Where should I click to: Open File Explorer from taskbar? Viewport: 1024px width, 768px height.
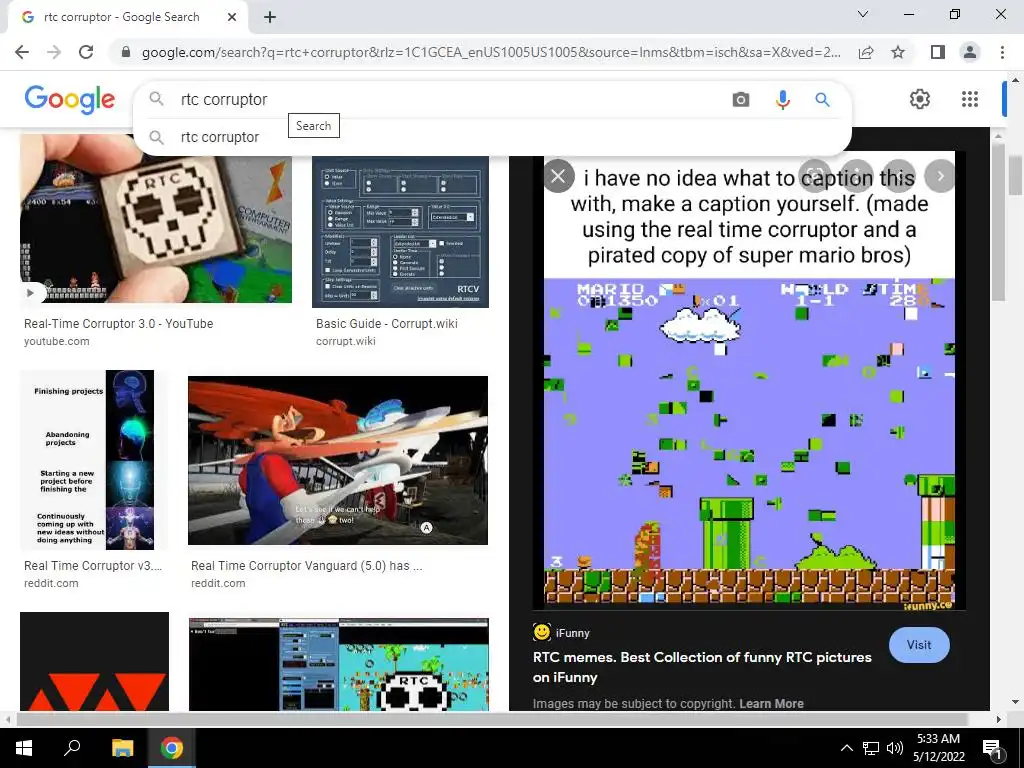pos(122,748)
